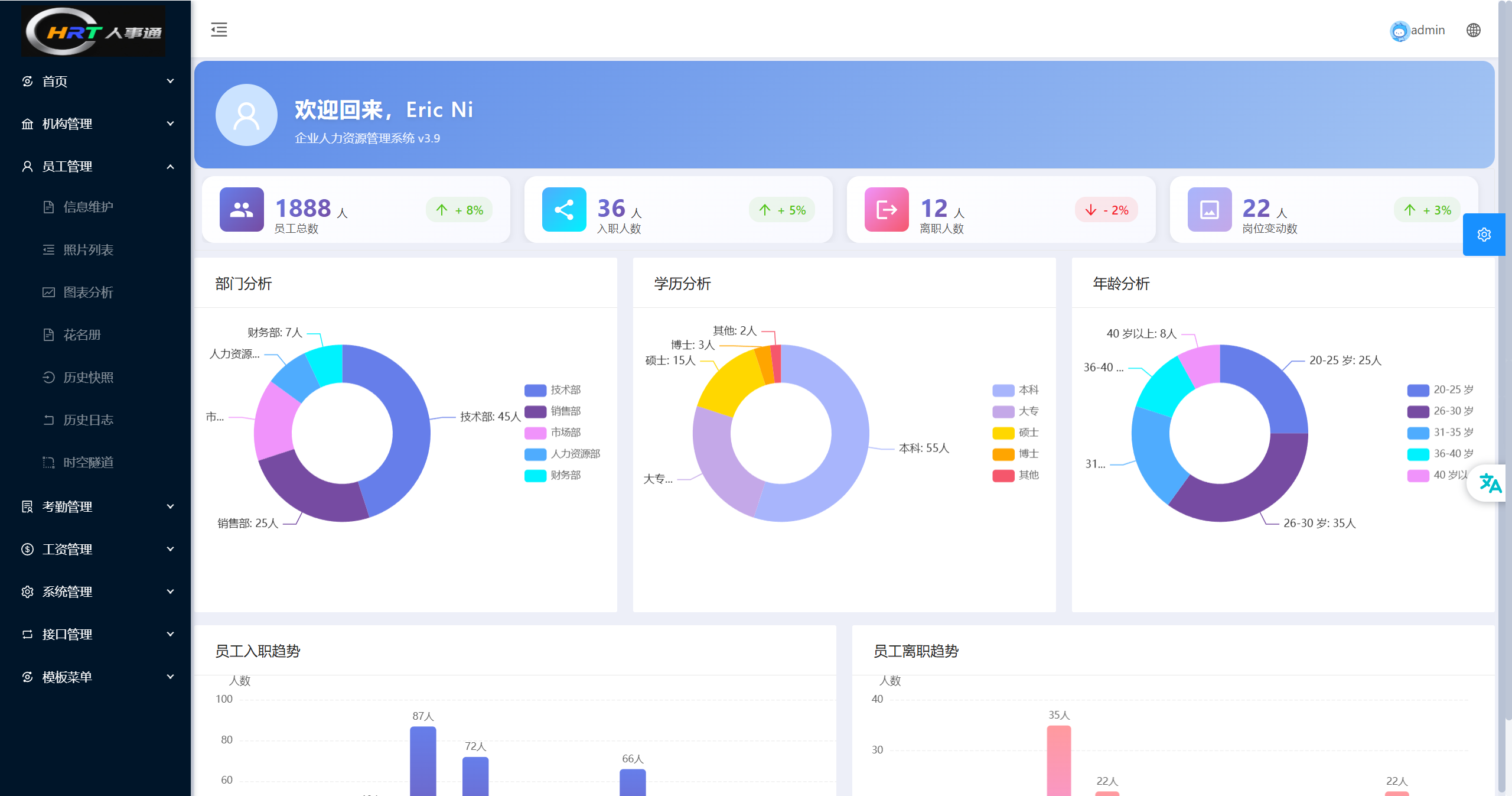Expand the 考勤管理 menu chevron

coord(171,506)
